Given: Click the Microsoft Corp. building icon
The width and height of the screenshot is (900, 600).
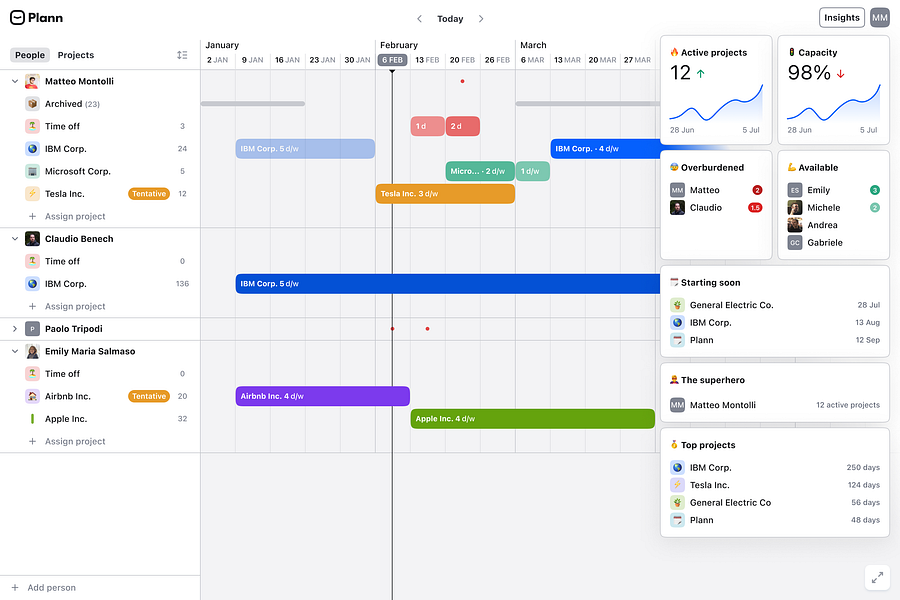Looking at the screenshot, I should 32,171.
